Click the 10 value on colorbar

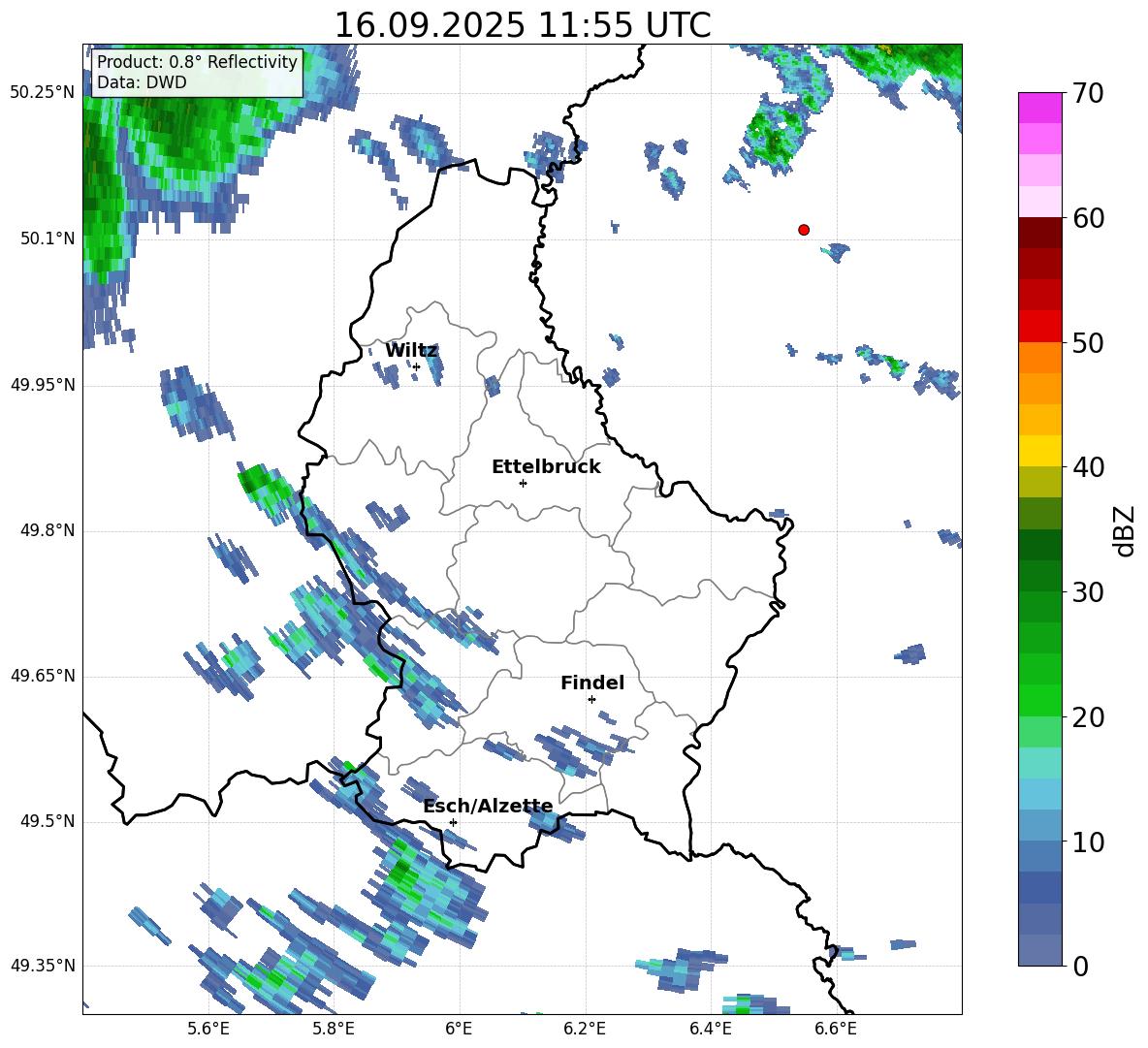(x=1089, y=842)
